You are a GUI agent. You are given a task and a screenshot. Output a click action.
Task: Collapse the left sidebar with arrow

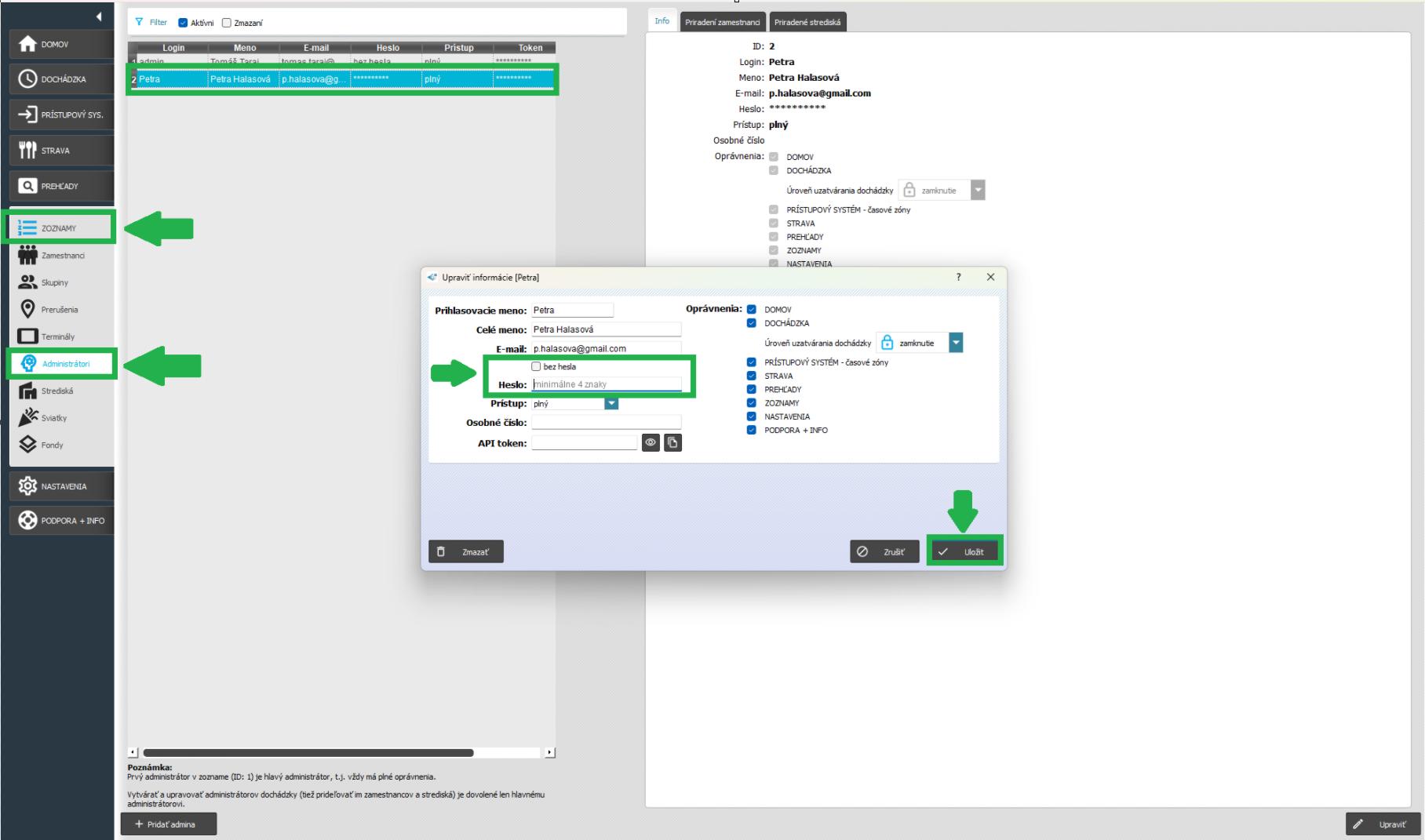(x=99, y=16)
